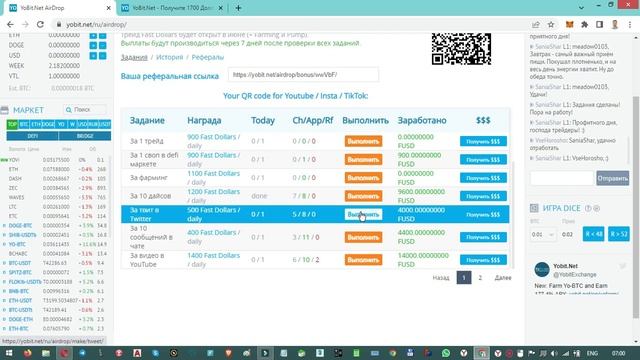Click the minus button next to DOGE balance

(102, 45)
